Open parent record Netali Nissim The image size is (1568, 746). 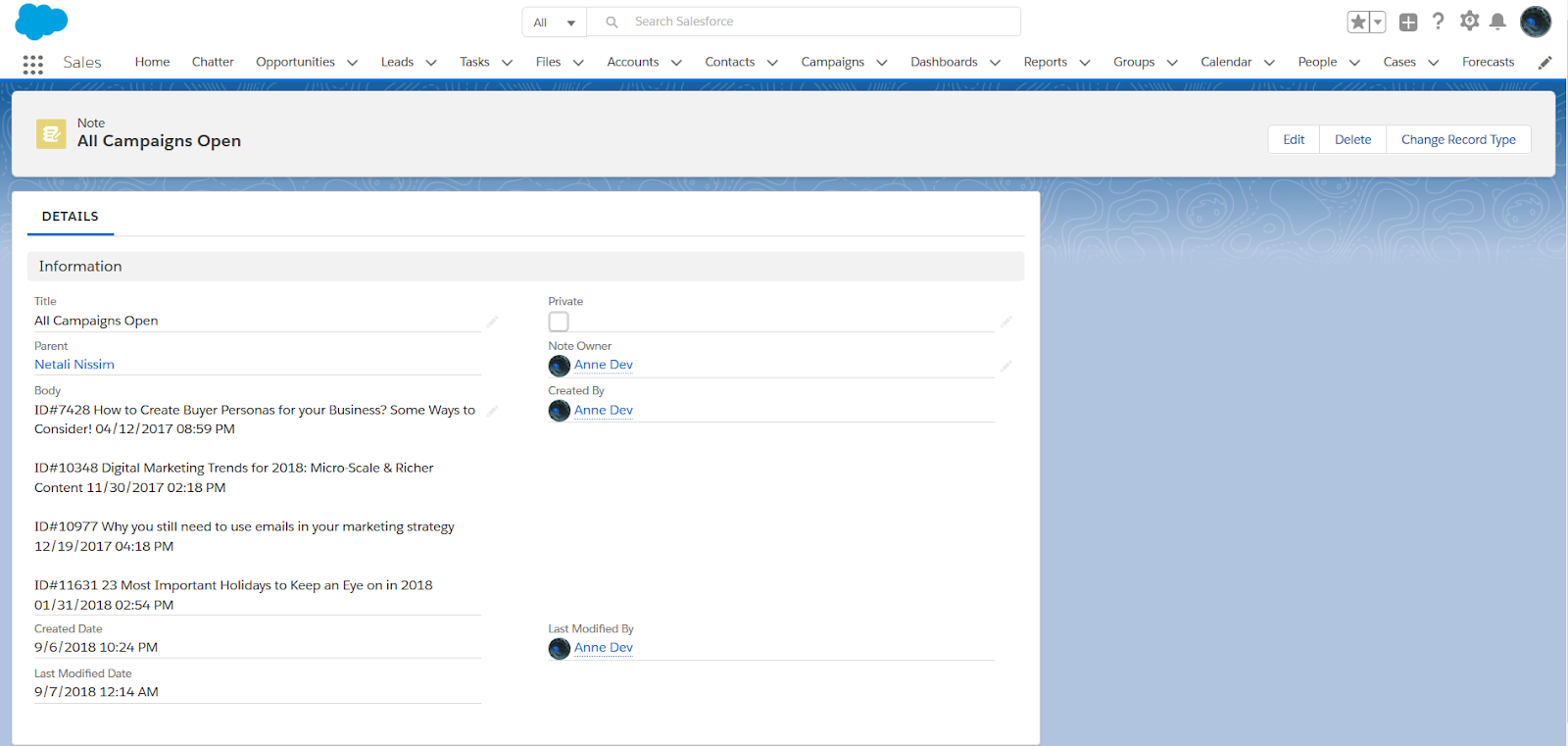pos(74,365)
